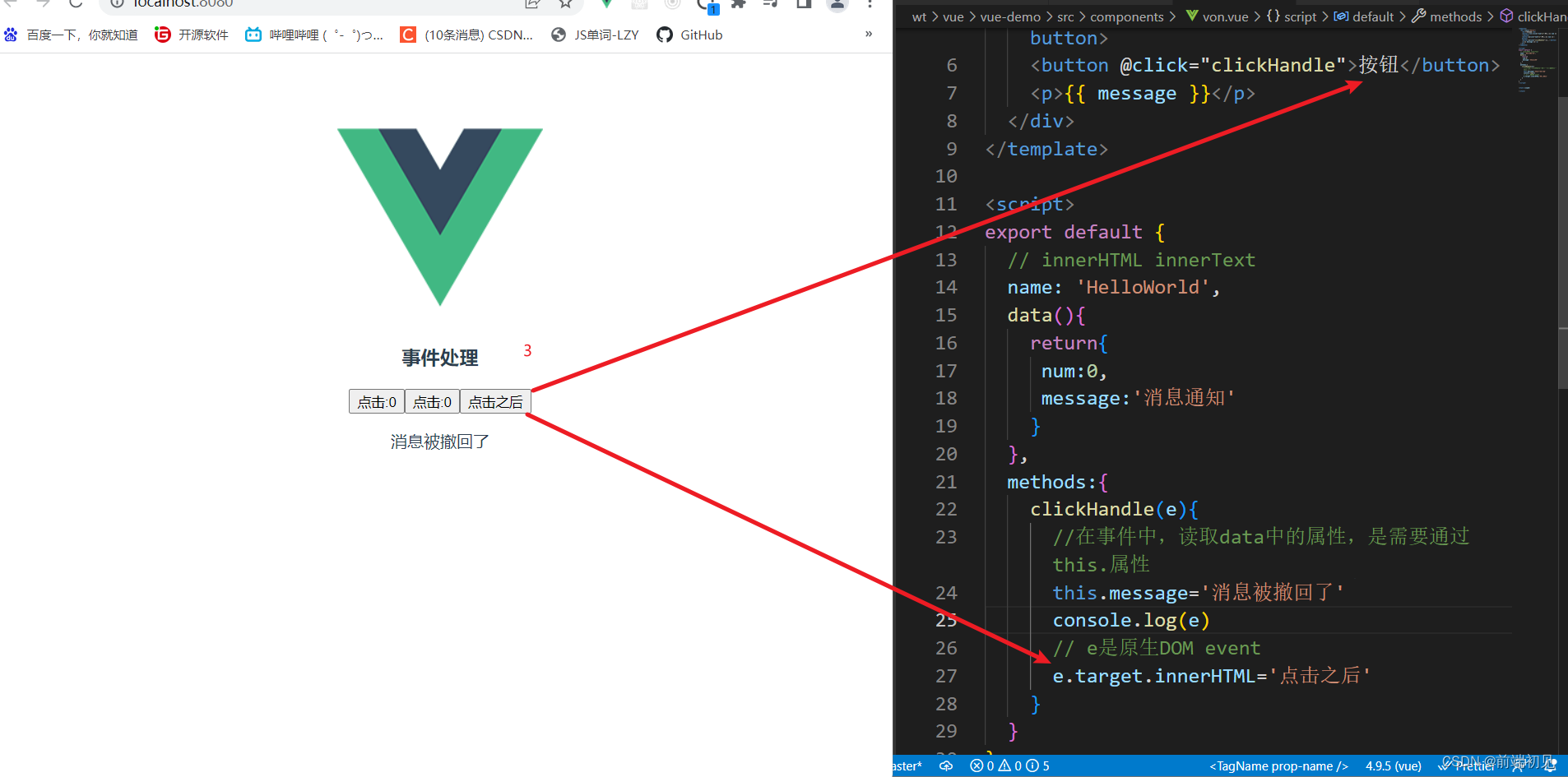This screenshot has height=777, width=1568.
Task: Select the src breadcrumb
Action: [x=1065, y=16]
